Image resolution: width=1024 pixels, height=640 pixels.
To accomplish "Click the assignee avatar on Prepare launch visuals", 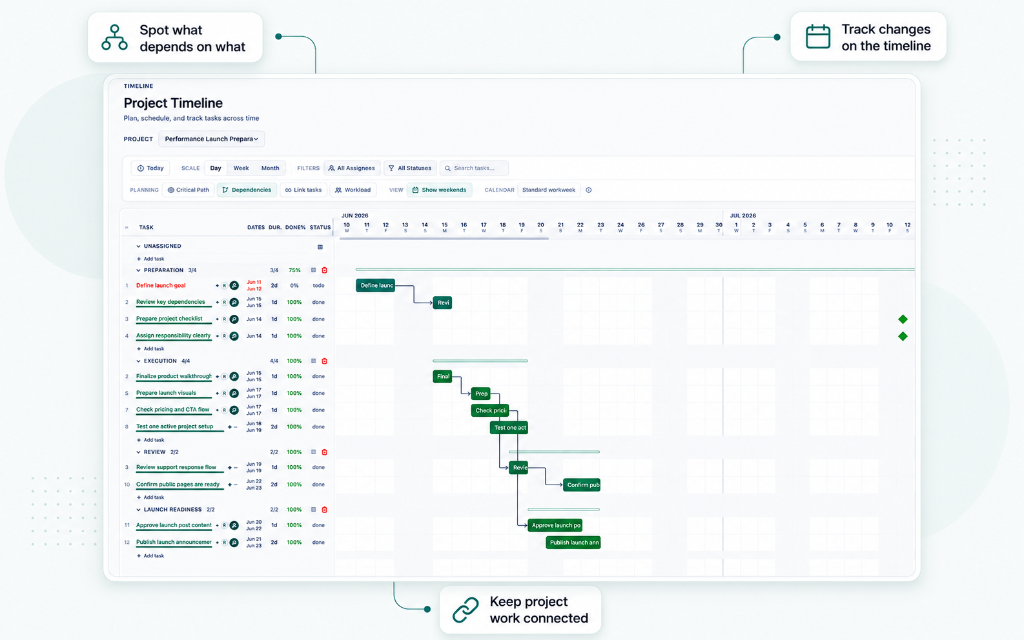I will point(234,393).
